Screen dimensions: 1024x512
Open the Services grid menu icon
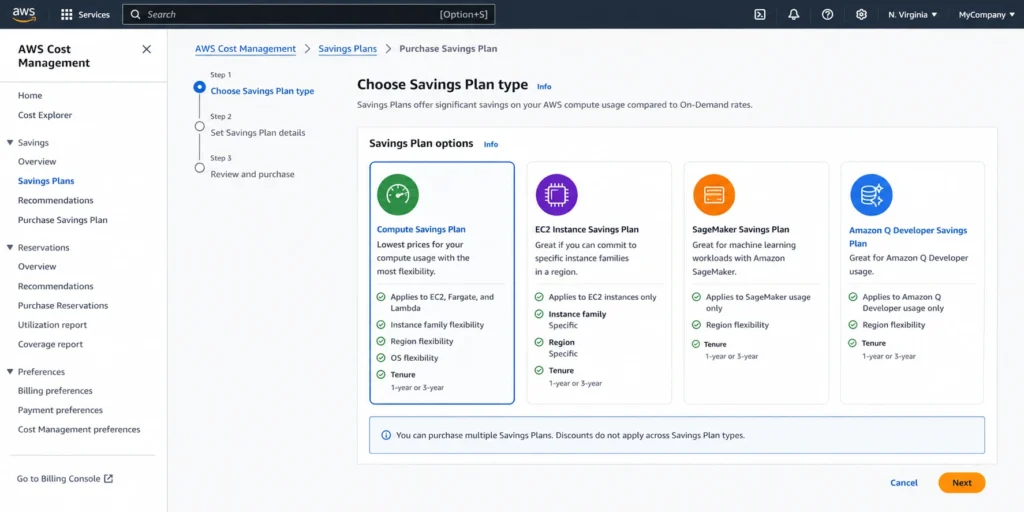[67, 14]
